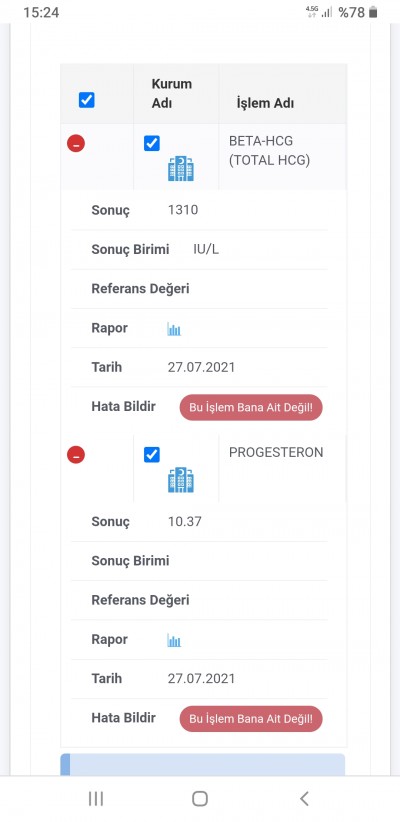Report PROGESTERON with Bu İşlem Bana Ait Değil
This screenshot has height=822, width=400.
tap(251, 719)
